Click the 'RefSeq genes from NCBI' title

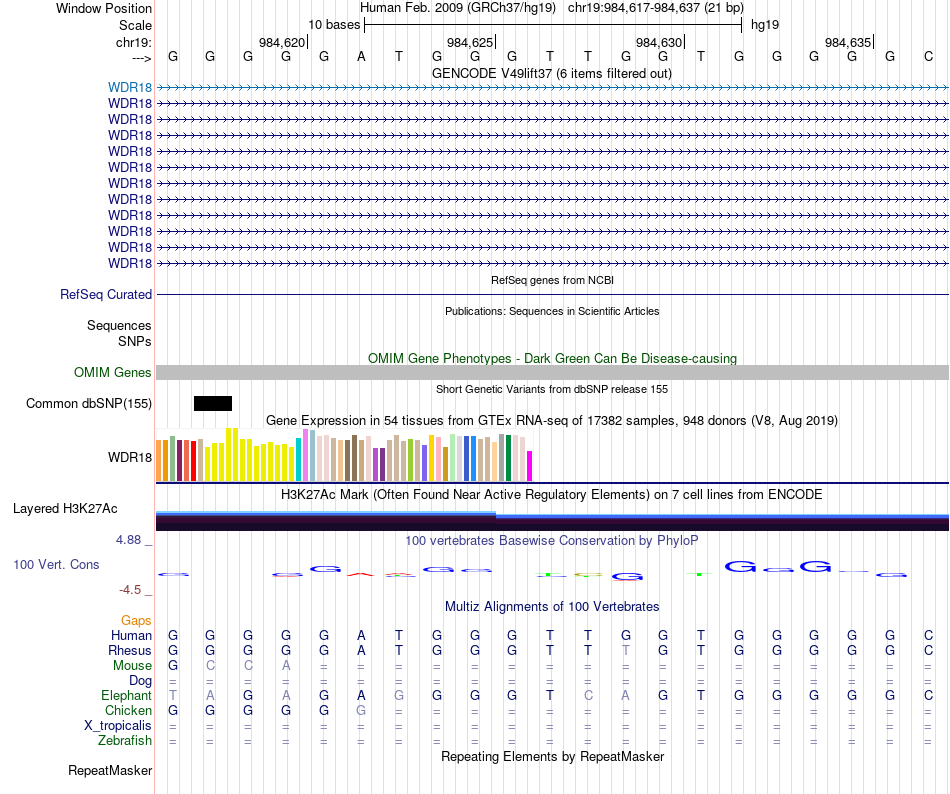(552, 280)
